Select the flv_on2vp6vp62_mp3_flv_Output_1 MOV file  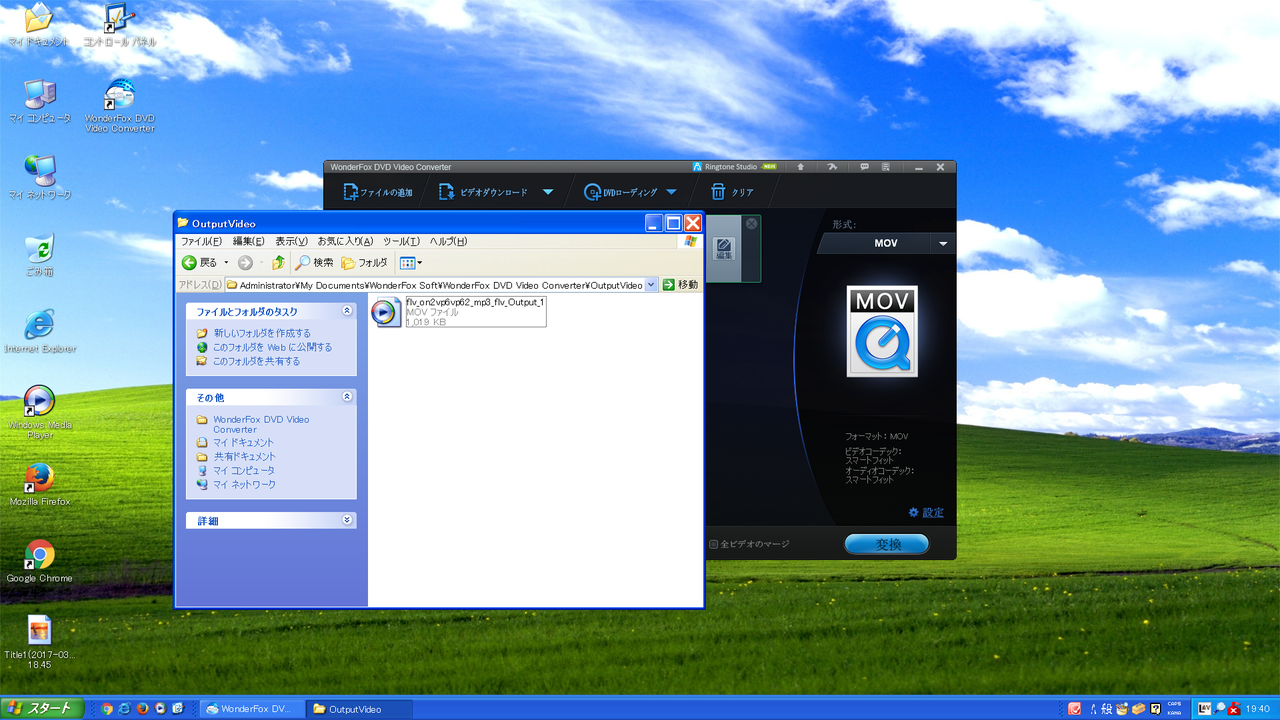(459, 312)
